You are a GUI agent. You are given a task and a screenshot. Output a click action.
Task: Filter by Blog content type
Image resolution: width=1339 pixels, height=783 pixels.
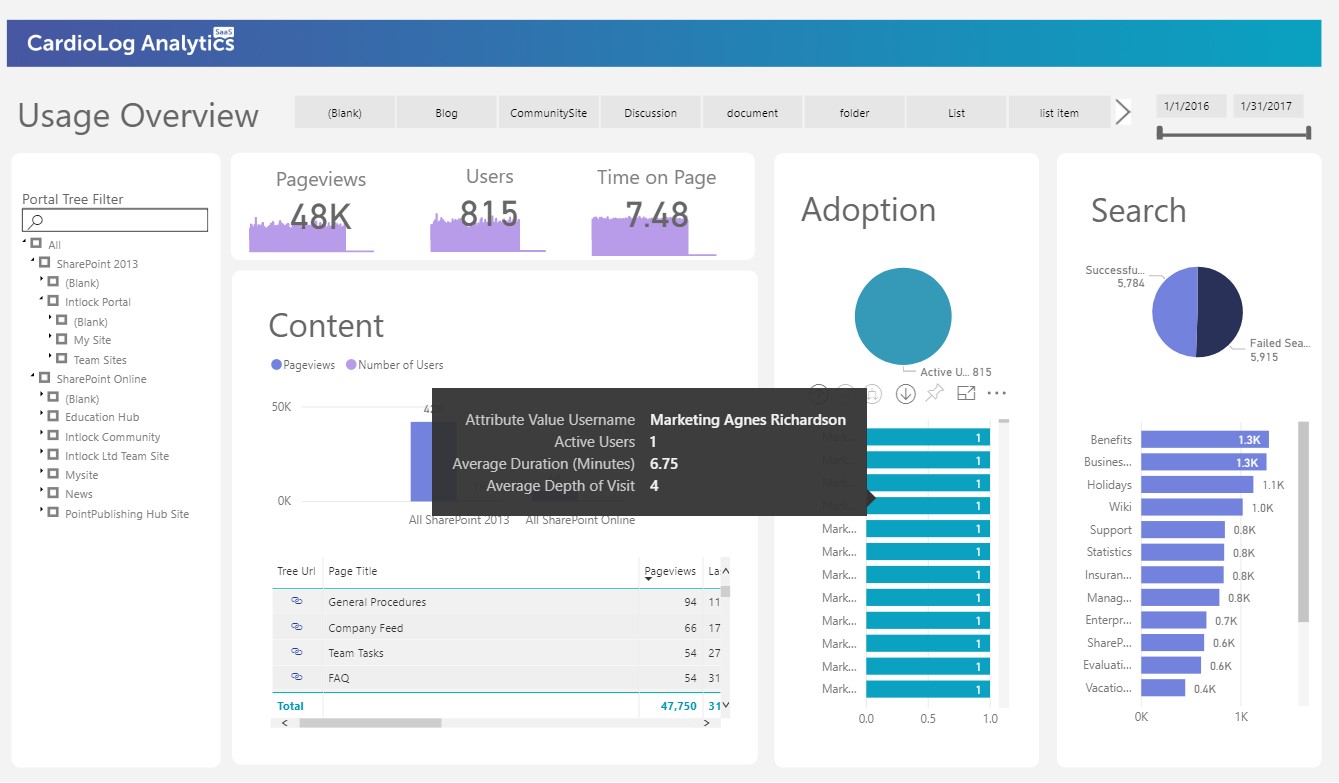pos(447,112)
